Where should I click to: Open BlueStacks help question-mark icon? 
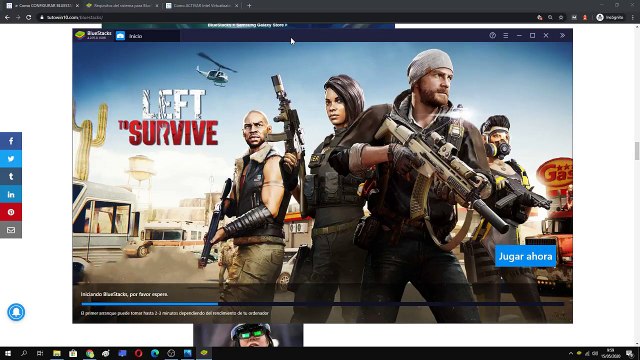click(493, 36)
